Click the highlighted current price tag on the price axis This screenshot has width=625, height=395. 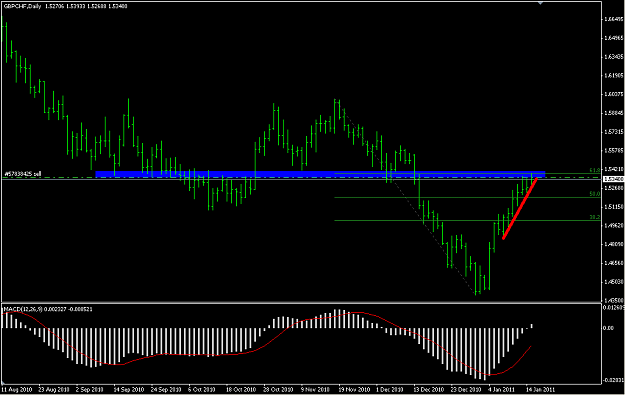click(613, 179)
